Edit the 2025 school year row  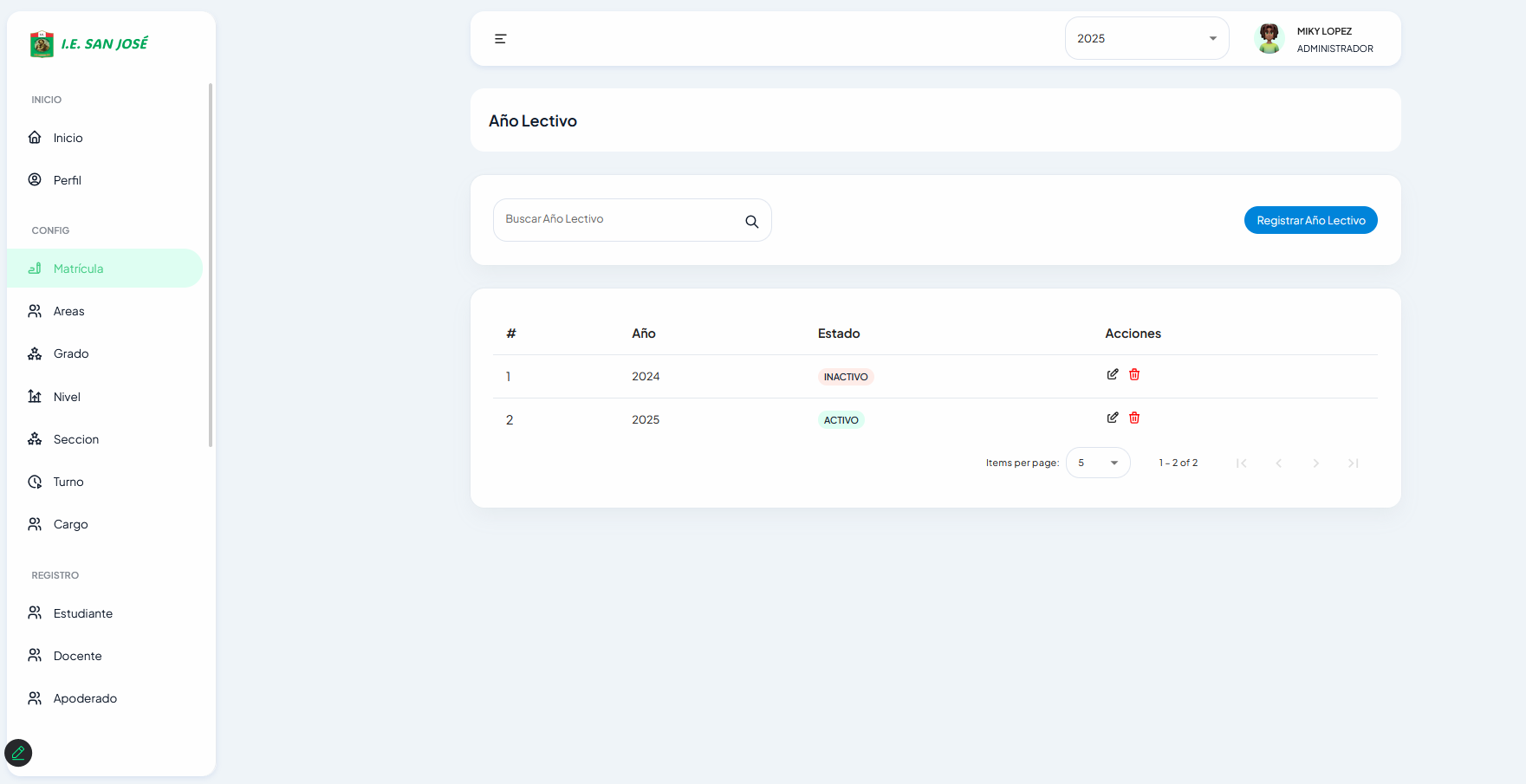pyautogui.click(x=1113, y=418)
